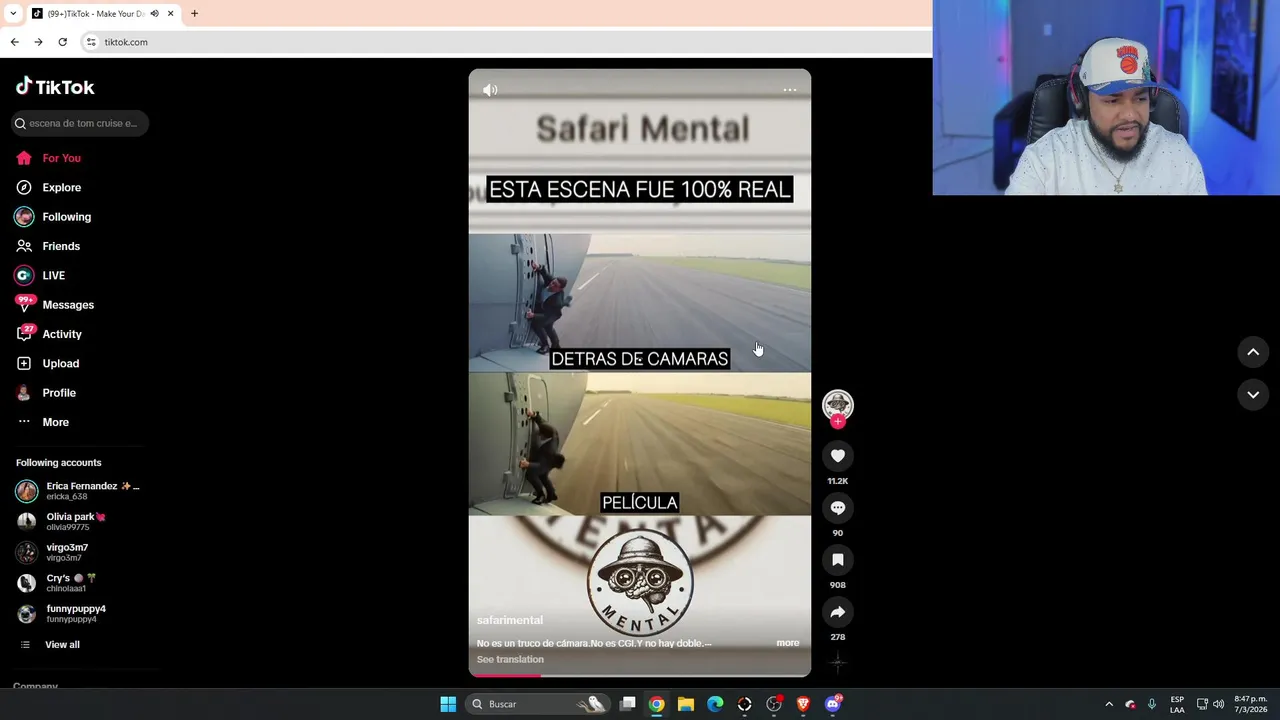Screen dimensions: 1280x720
Task: Open the video options three-dot menu
Action: pos(790,90)
